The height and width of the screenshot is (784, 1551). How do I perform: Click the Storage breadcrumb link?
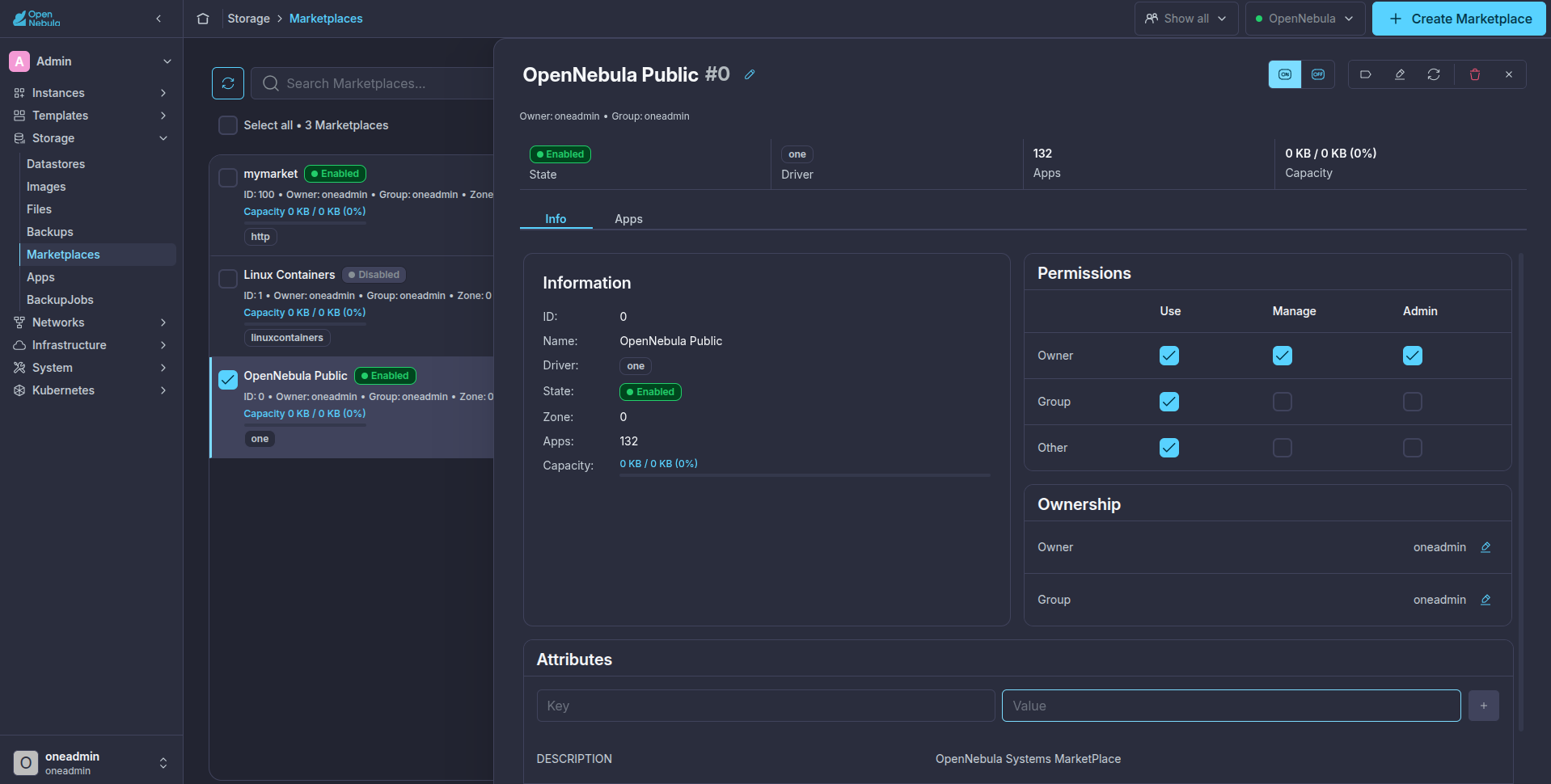click(x=249, y=19)
